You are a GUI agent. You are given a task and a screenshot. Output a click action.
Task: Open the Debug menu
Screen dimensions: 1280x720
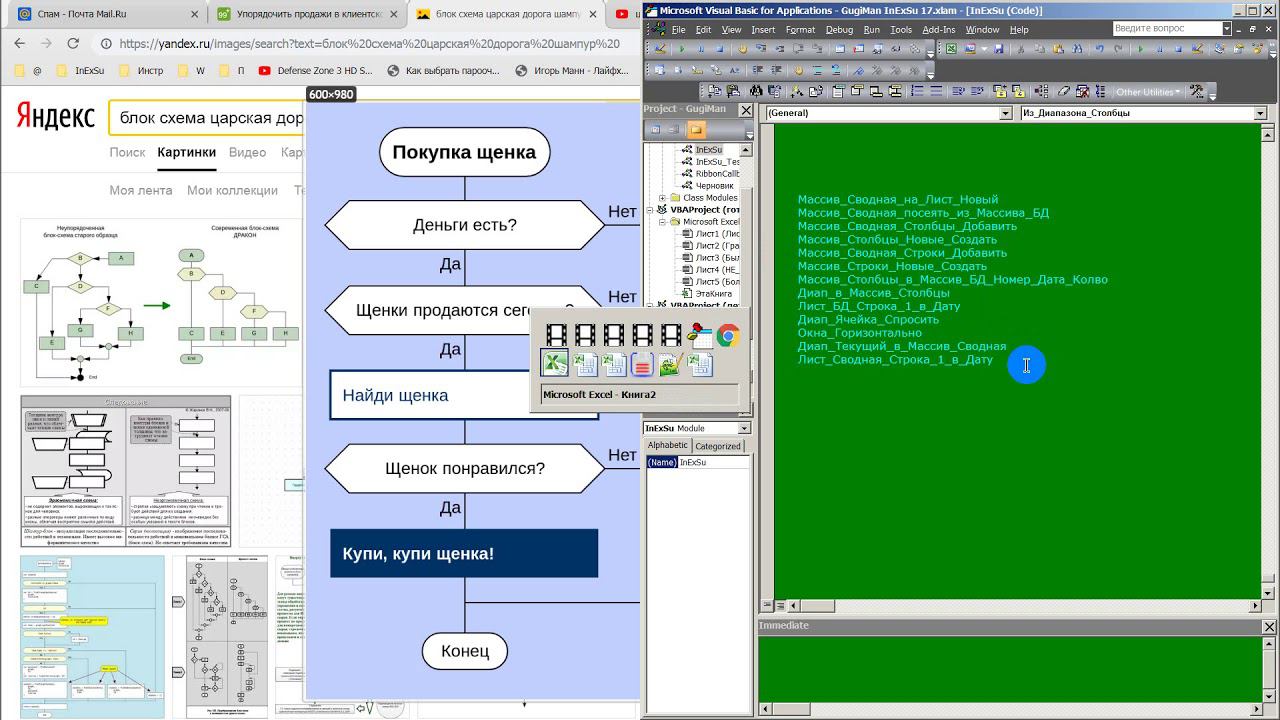839,30
